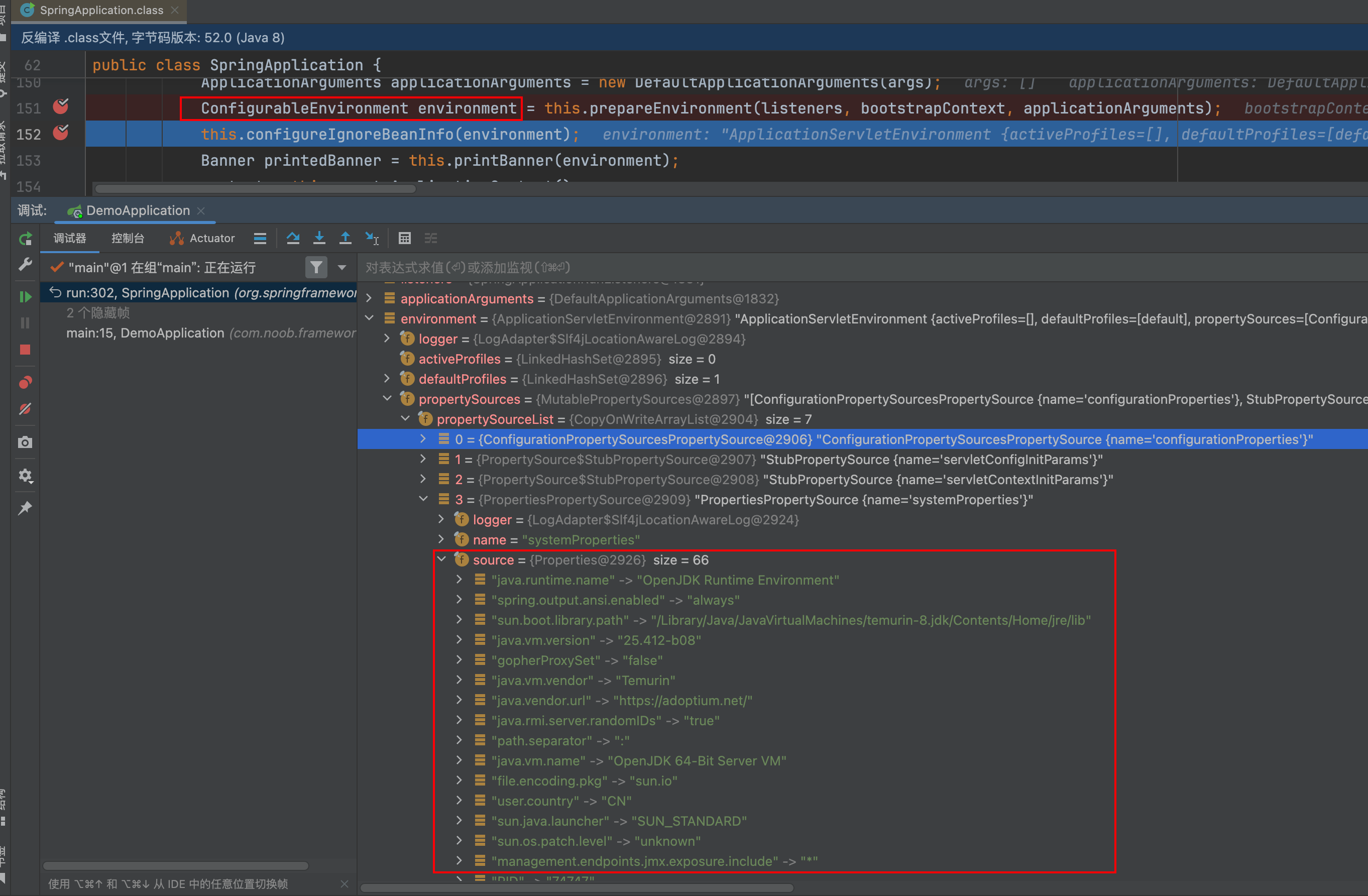1368x896 pixels.
Task: Open debugger settings wrench icon
Action: [x=25, y=264]
